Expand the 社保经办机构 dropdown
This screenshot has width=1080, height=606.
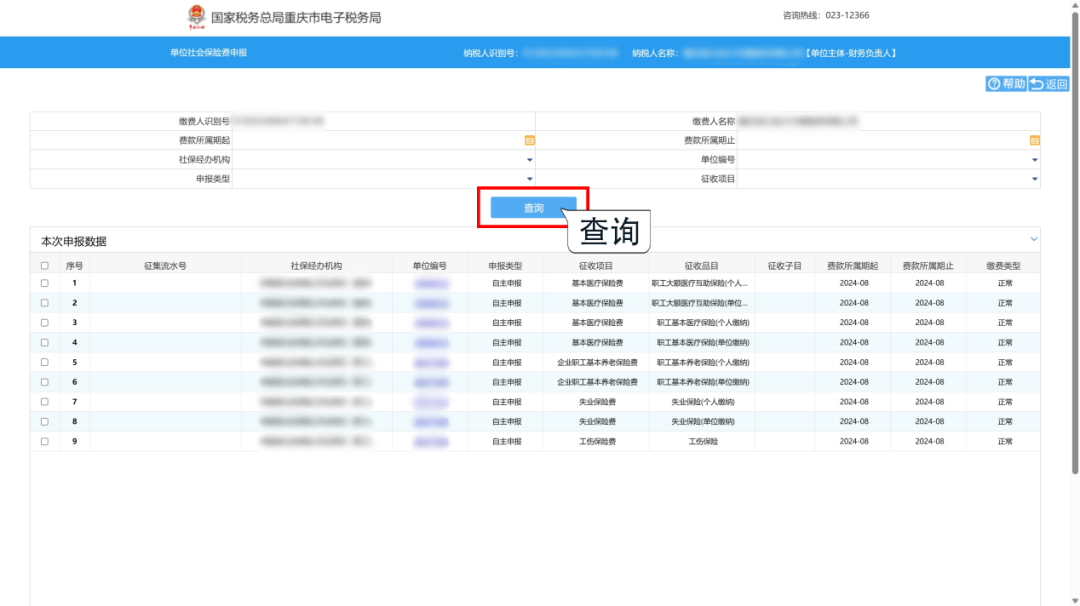click(x=529, y=160)
